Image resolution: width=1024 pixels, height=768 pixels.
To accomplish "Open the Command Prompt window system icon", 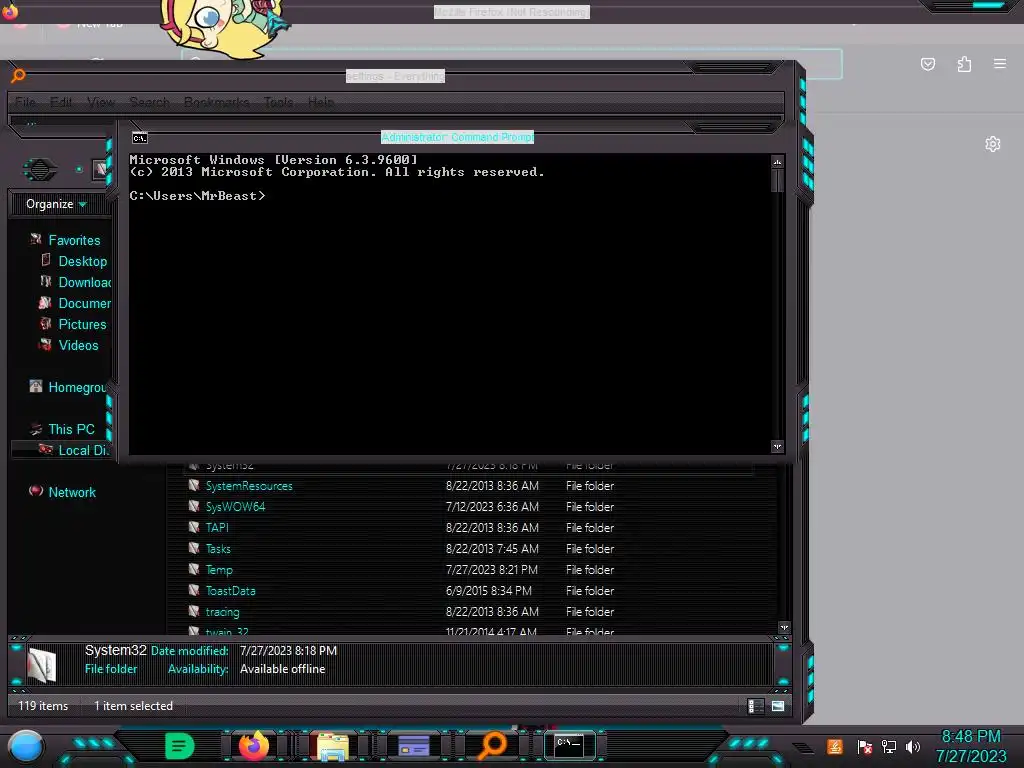I will click(x=140, y=138).
